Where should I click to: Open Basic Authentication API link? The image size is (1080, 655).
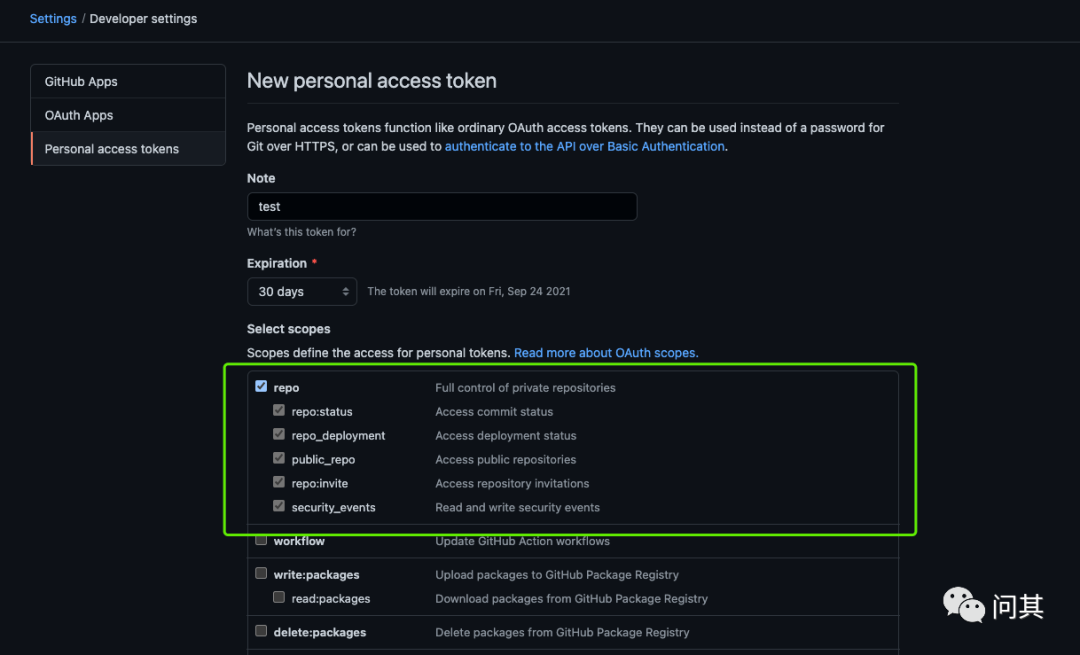point(584,146)
